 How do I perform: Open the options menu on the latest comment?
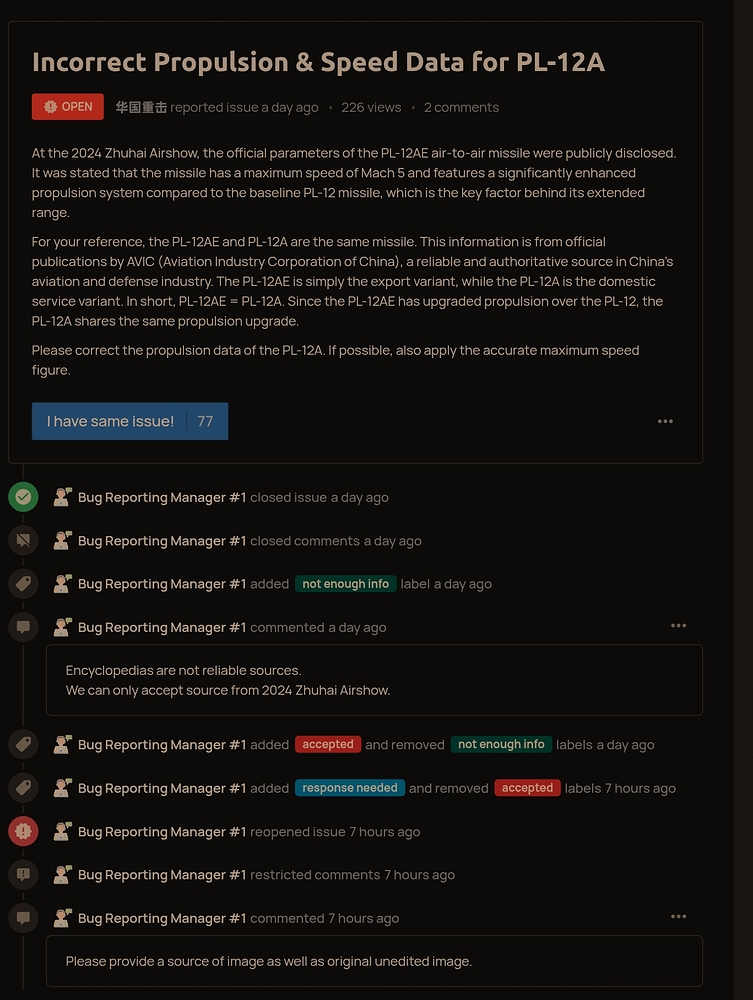point(679,916)
